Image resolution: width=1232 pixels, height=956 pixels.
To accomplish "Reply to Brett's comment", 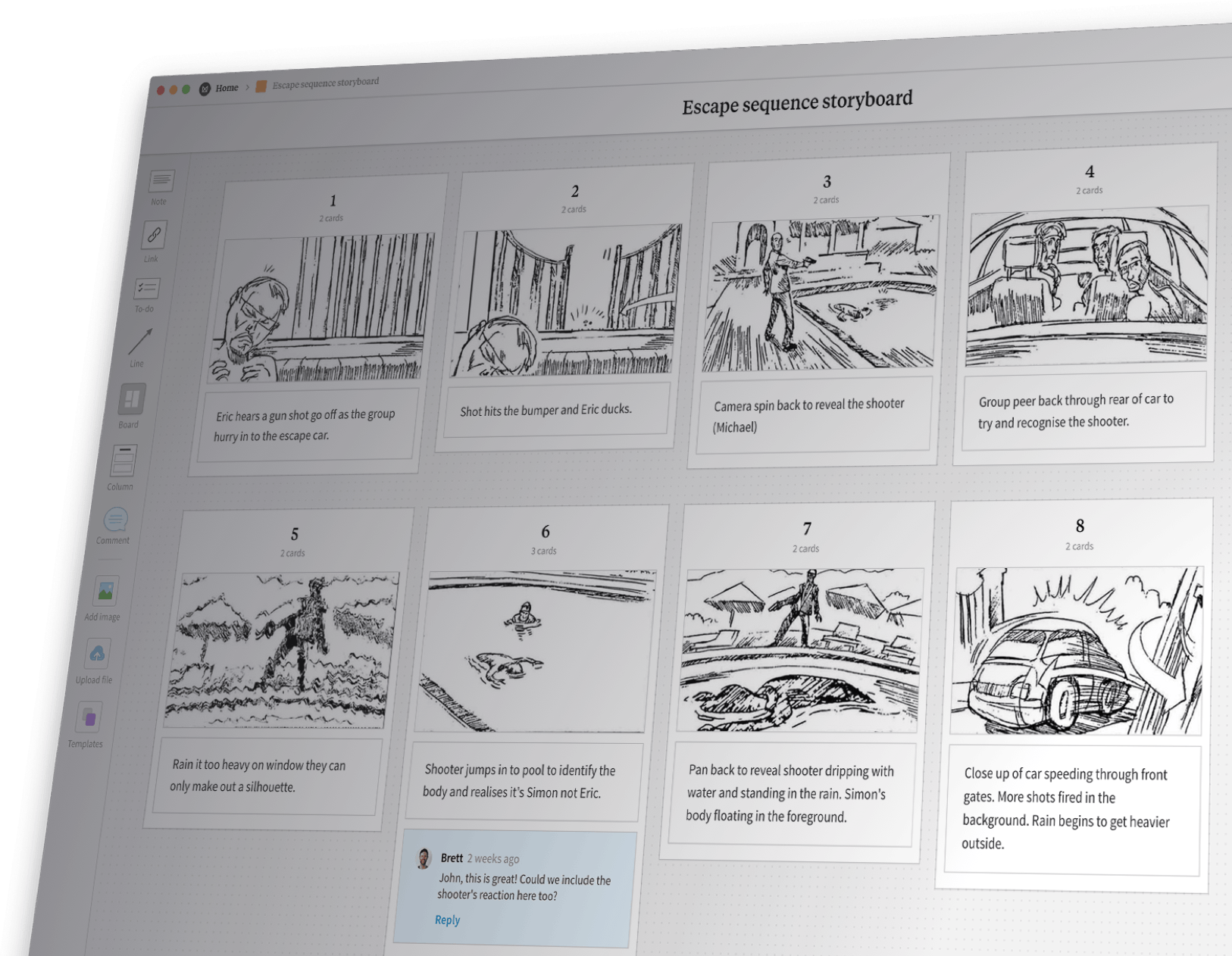I will (x=447, y=920).
